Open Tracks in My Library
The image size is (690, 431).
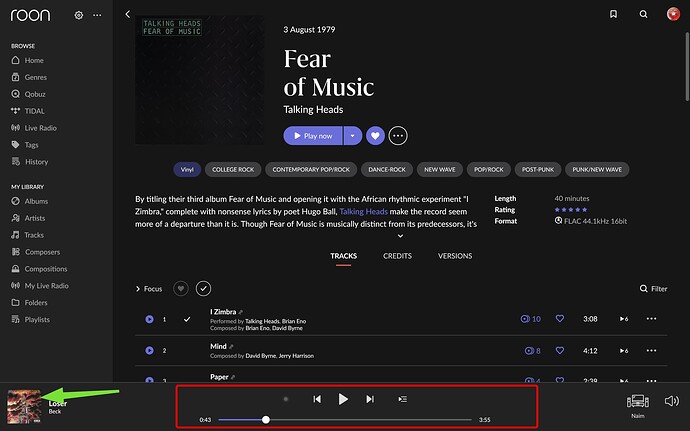pos(28,235)
